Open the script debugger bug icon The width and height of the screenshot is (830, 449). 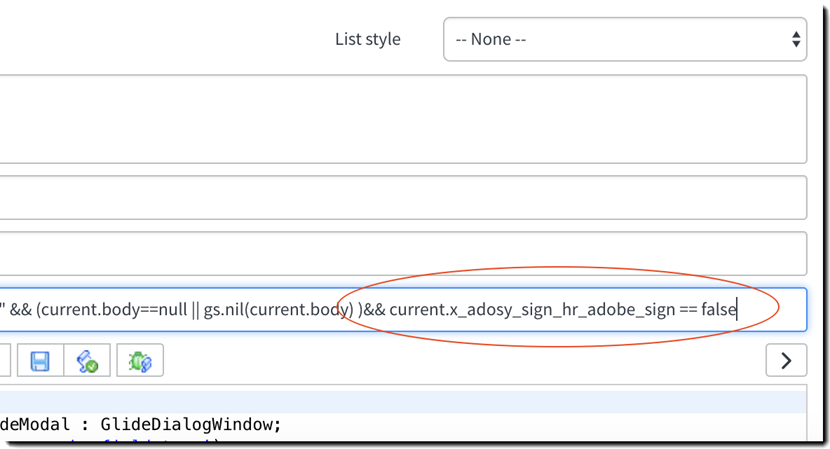pos(139,361)
